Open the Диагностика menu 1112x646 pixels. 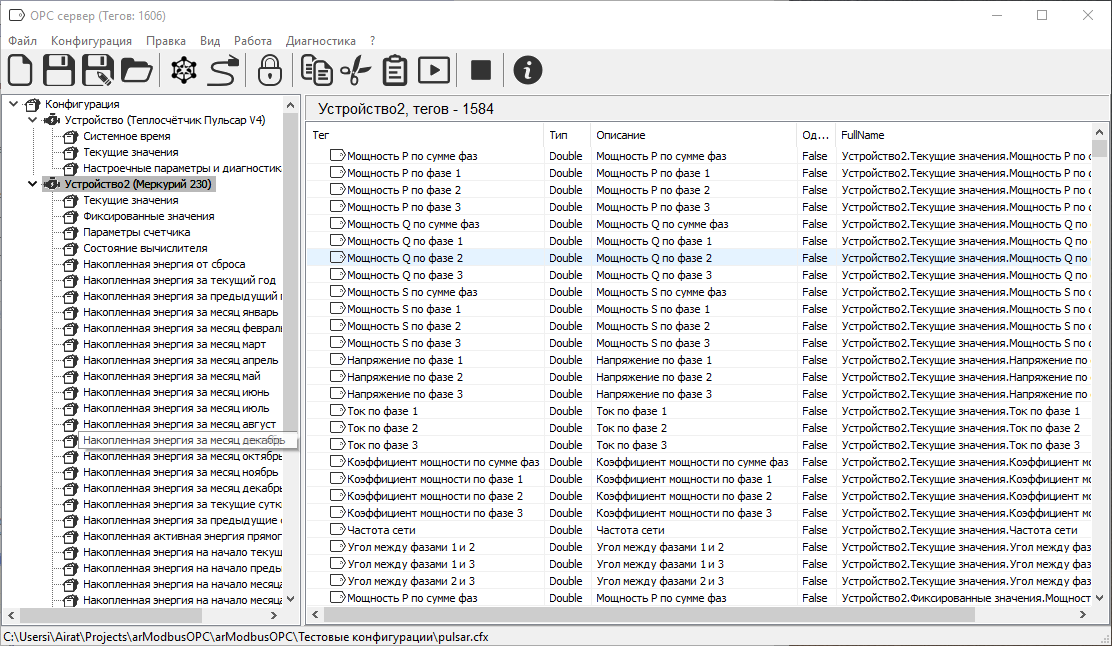click(x=320, y=41)
